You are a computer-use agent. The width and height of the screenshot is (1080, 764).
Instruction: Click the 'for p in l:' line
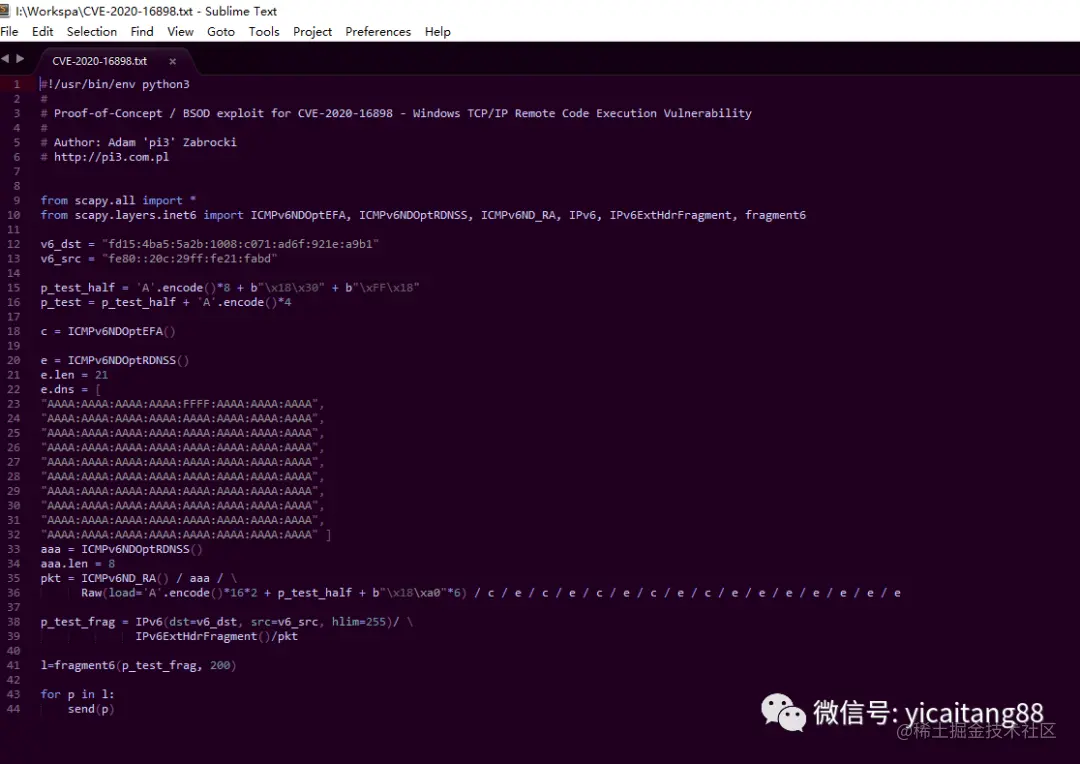77,694
